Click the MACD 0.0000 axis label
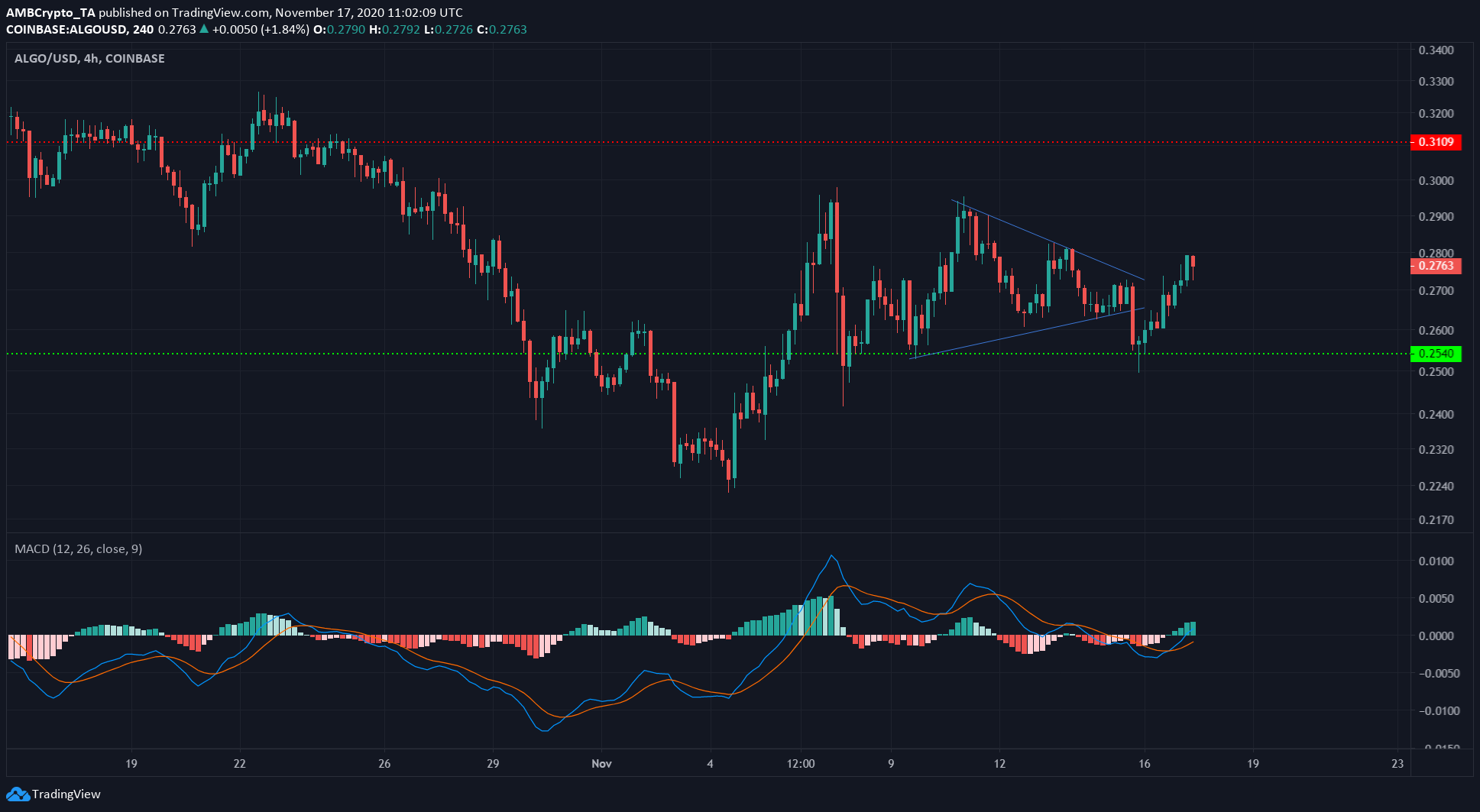The image size is (1480, 812). pos(1436,636)
